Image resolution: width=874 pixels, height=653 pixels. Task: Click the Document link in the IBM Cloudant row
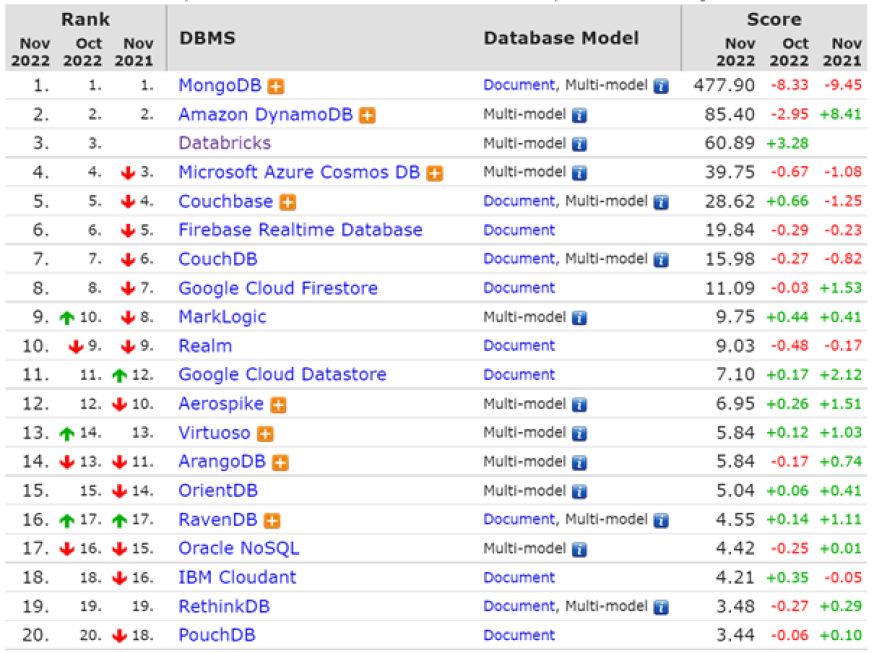(x=519, y=578)
